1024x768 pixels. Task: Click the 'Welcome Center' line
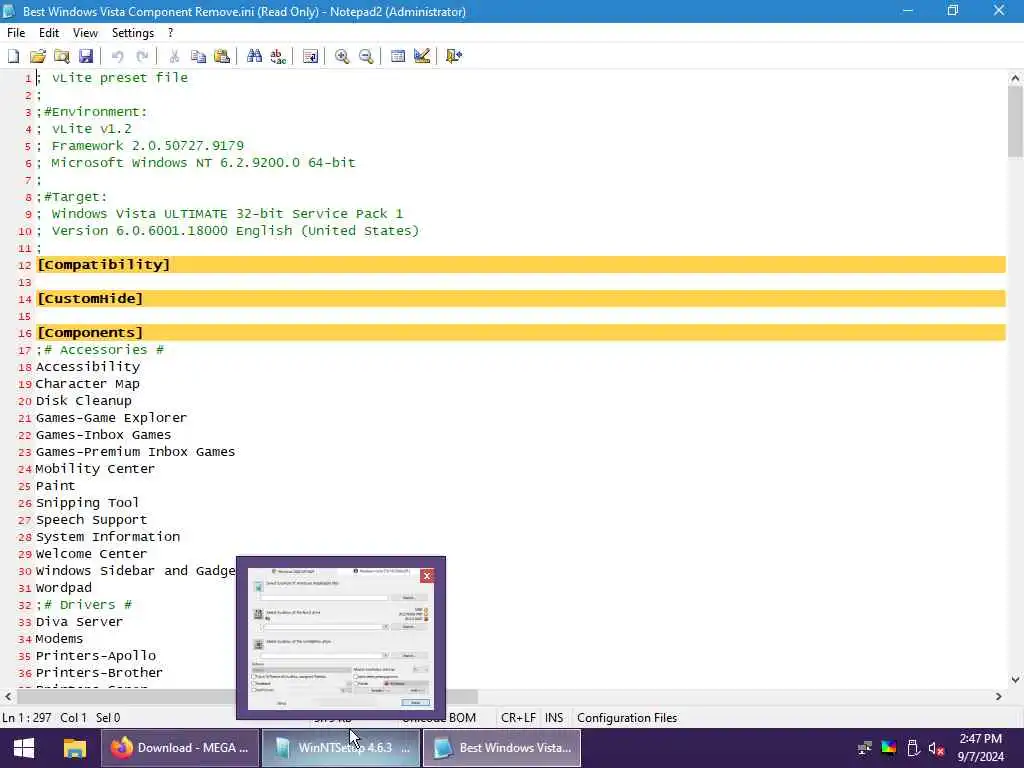coord(91,554)
